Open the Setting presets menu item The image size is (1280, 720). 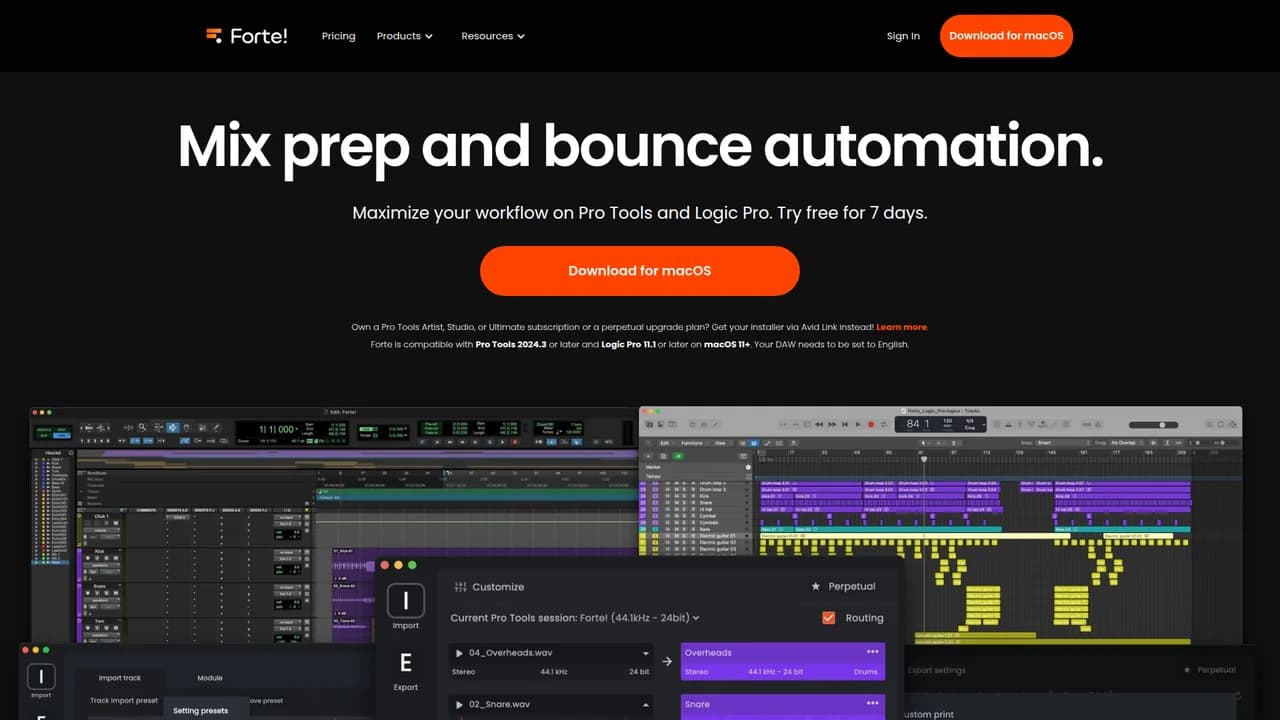(x=200, y=711)
